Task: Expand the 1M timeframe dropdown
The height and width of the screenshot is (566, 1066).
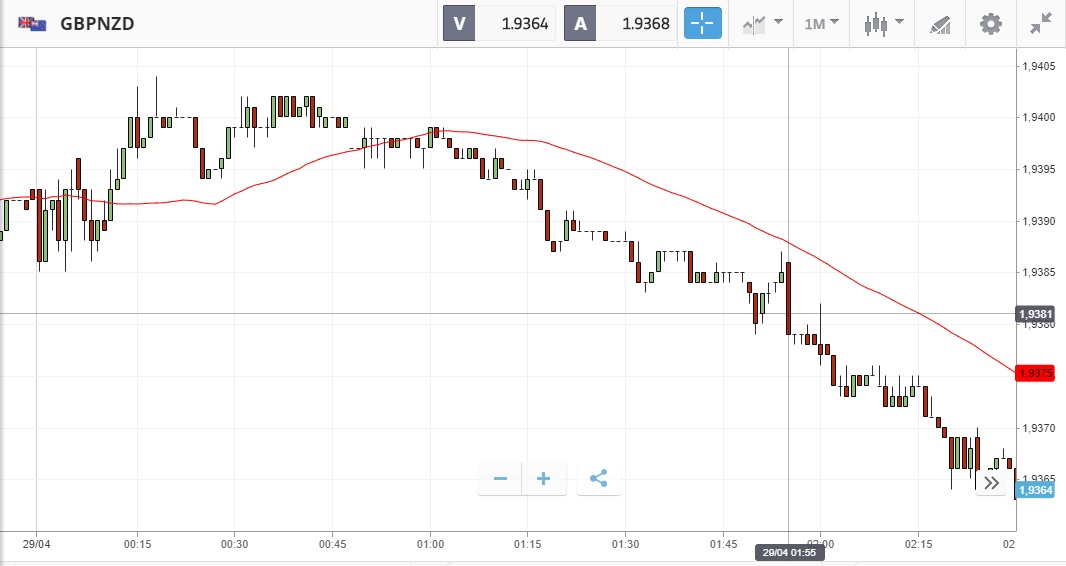Action: point(821,23)
